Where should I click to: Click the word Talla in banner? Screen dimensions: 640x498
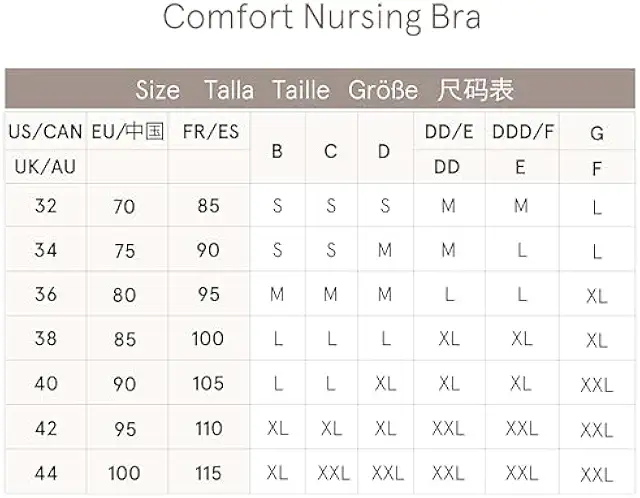coord(229,90)
